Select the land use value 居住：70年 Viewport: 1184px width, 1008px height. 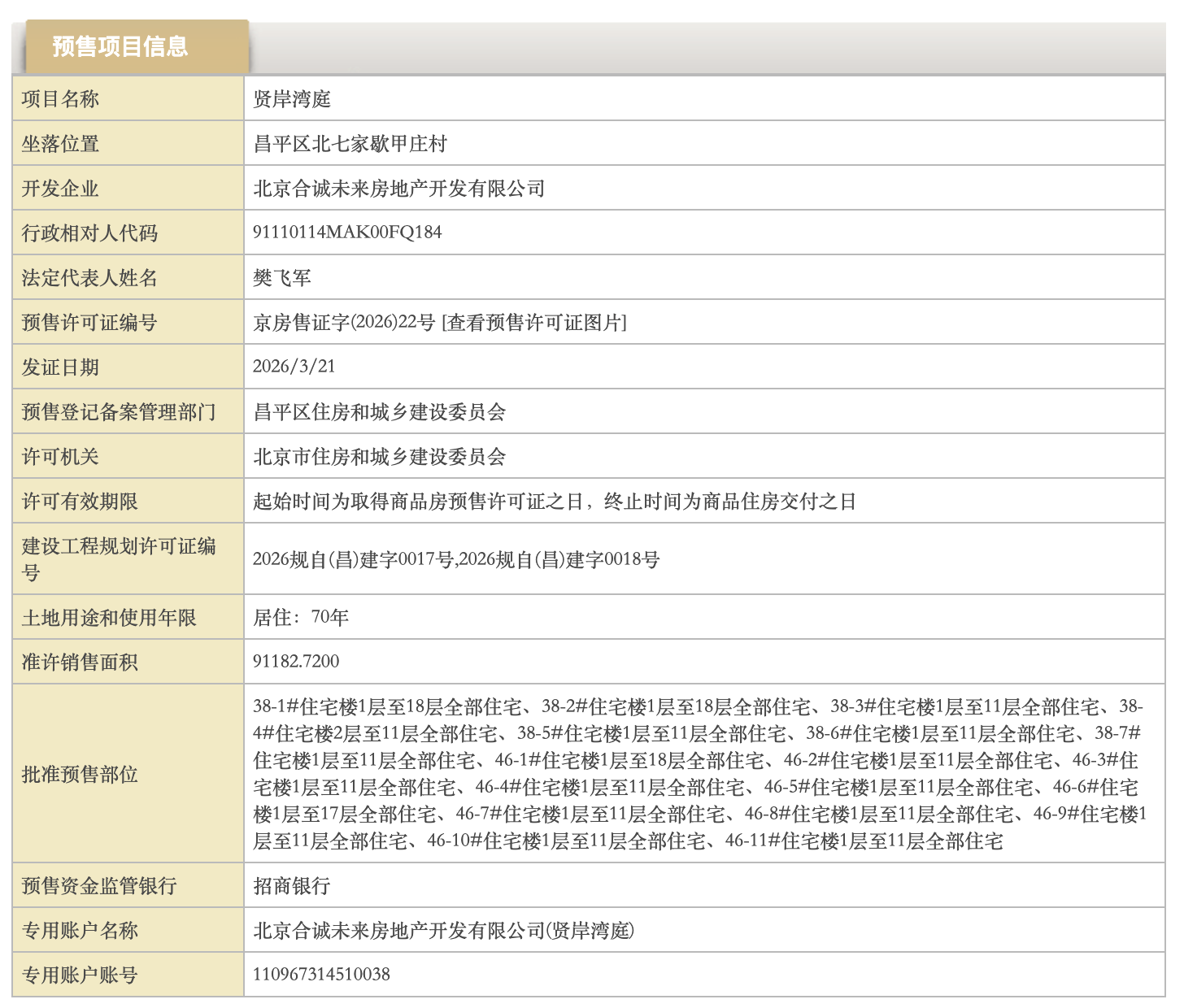pyautogui.click(x=301, y=618)
